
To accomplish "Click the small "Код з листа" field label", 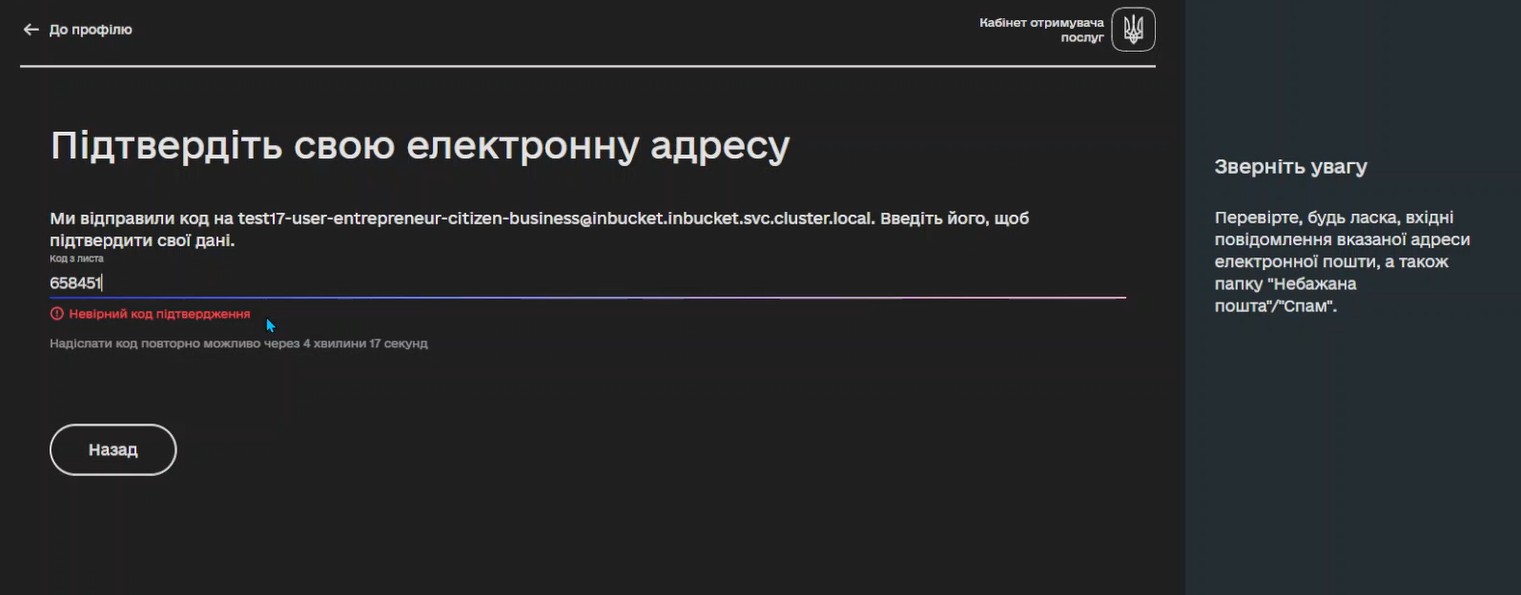I will coord(77,259).
